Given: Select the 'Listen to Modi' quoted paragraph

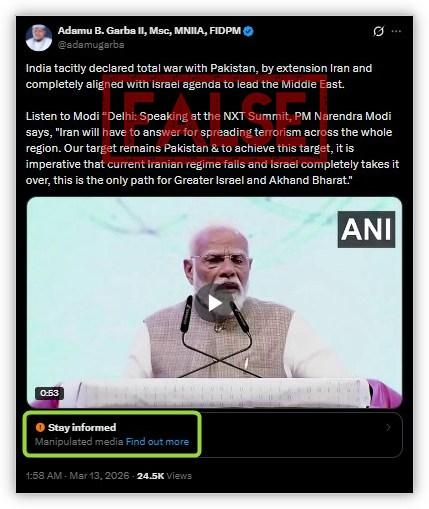Looking at the screenshot, I should [212, 148].
